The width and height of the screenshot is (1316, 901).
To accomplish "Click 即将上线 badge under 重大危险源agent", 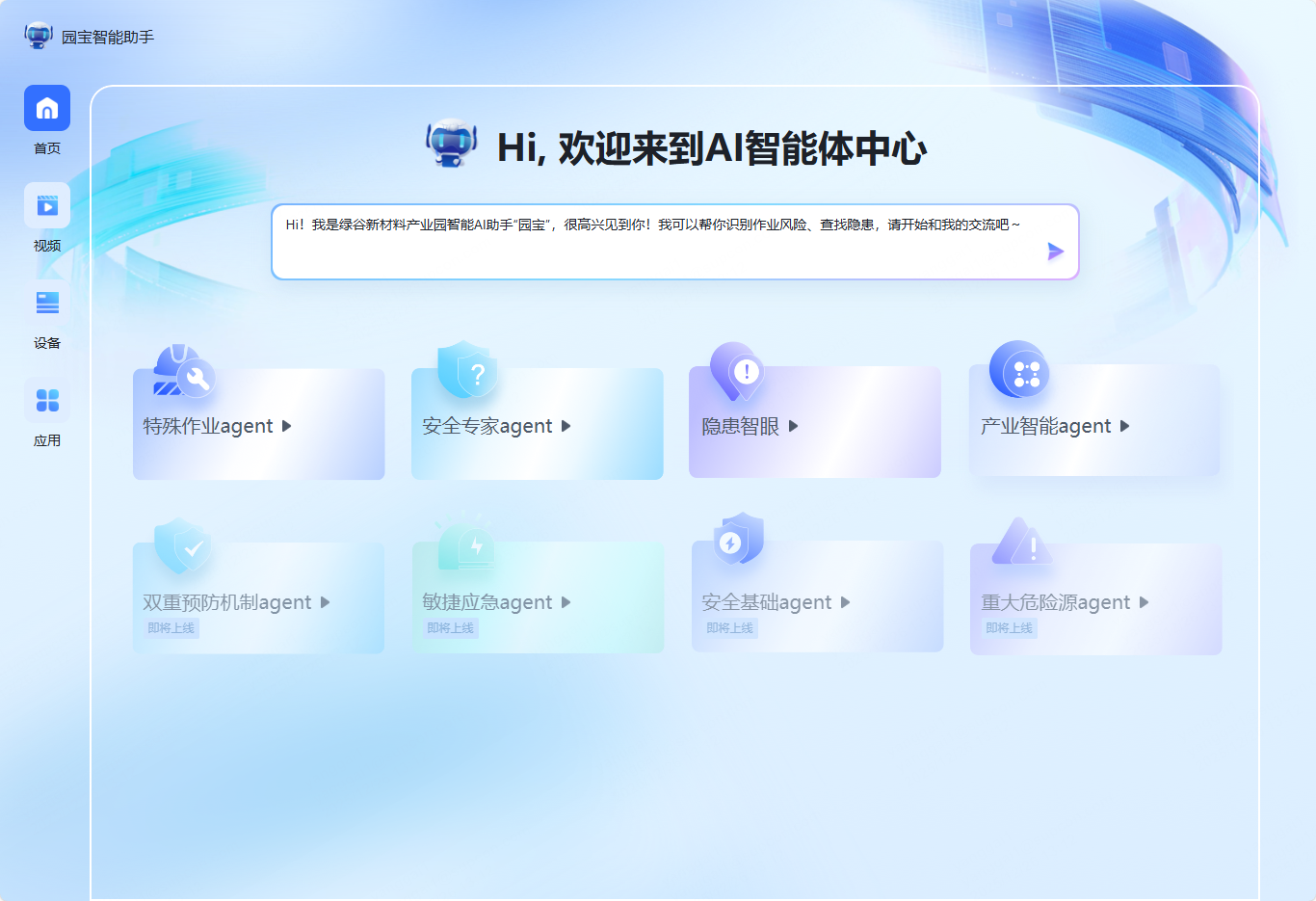I will click(x=1010, y=628).
